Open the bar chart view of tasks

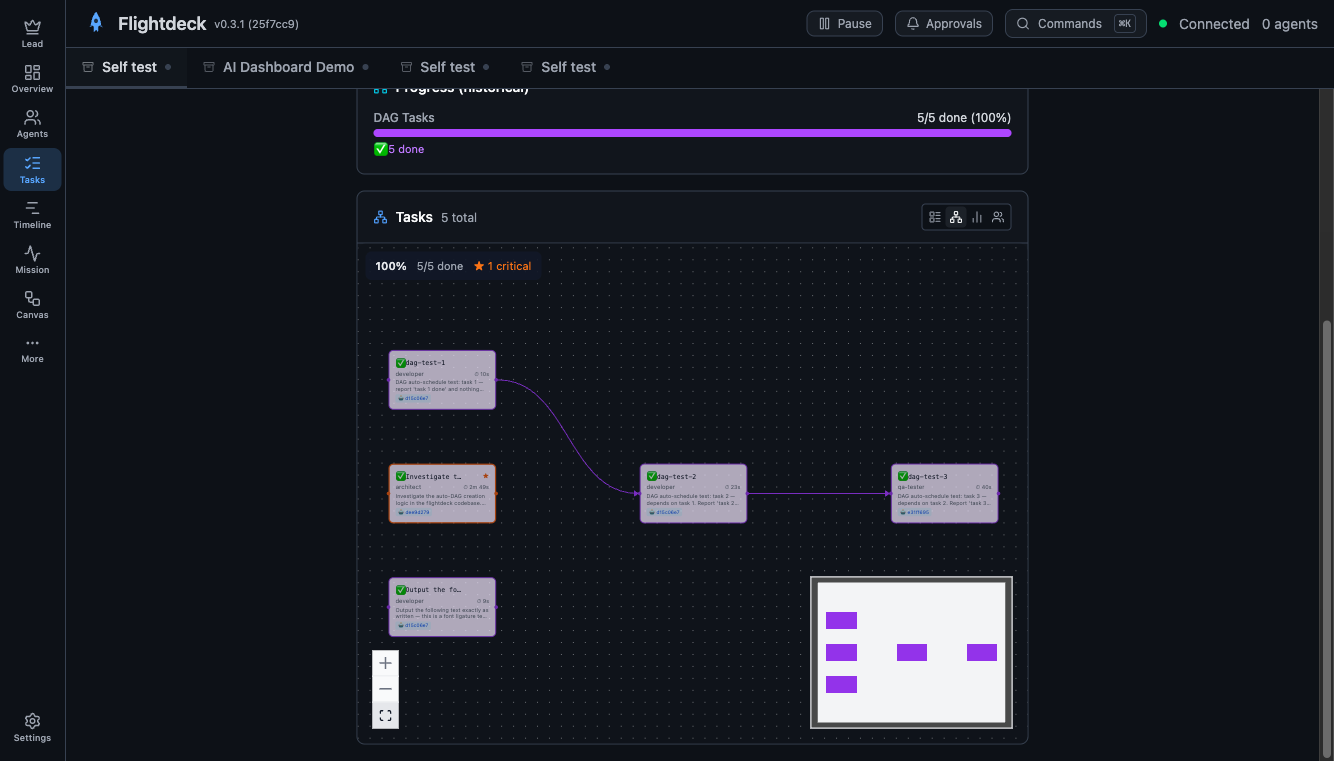point(977,217)
